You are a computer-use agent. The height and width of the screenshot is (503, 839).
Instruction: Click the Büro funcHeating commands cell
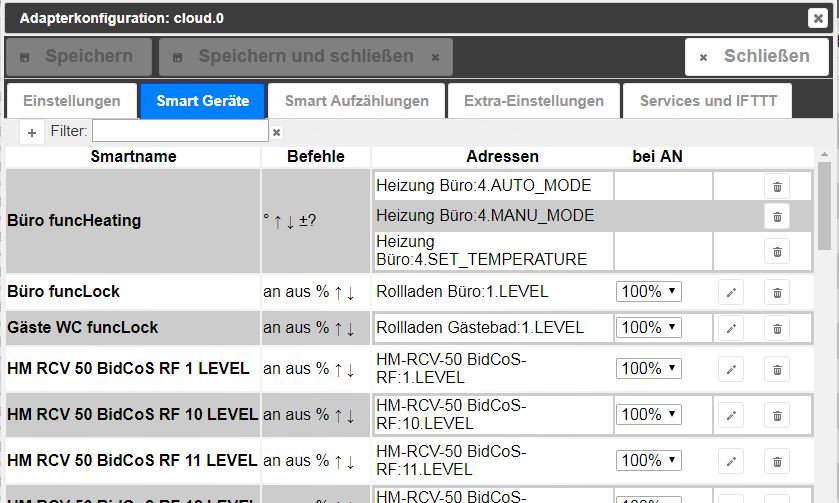coord(316,221)
